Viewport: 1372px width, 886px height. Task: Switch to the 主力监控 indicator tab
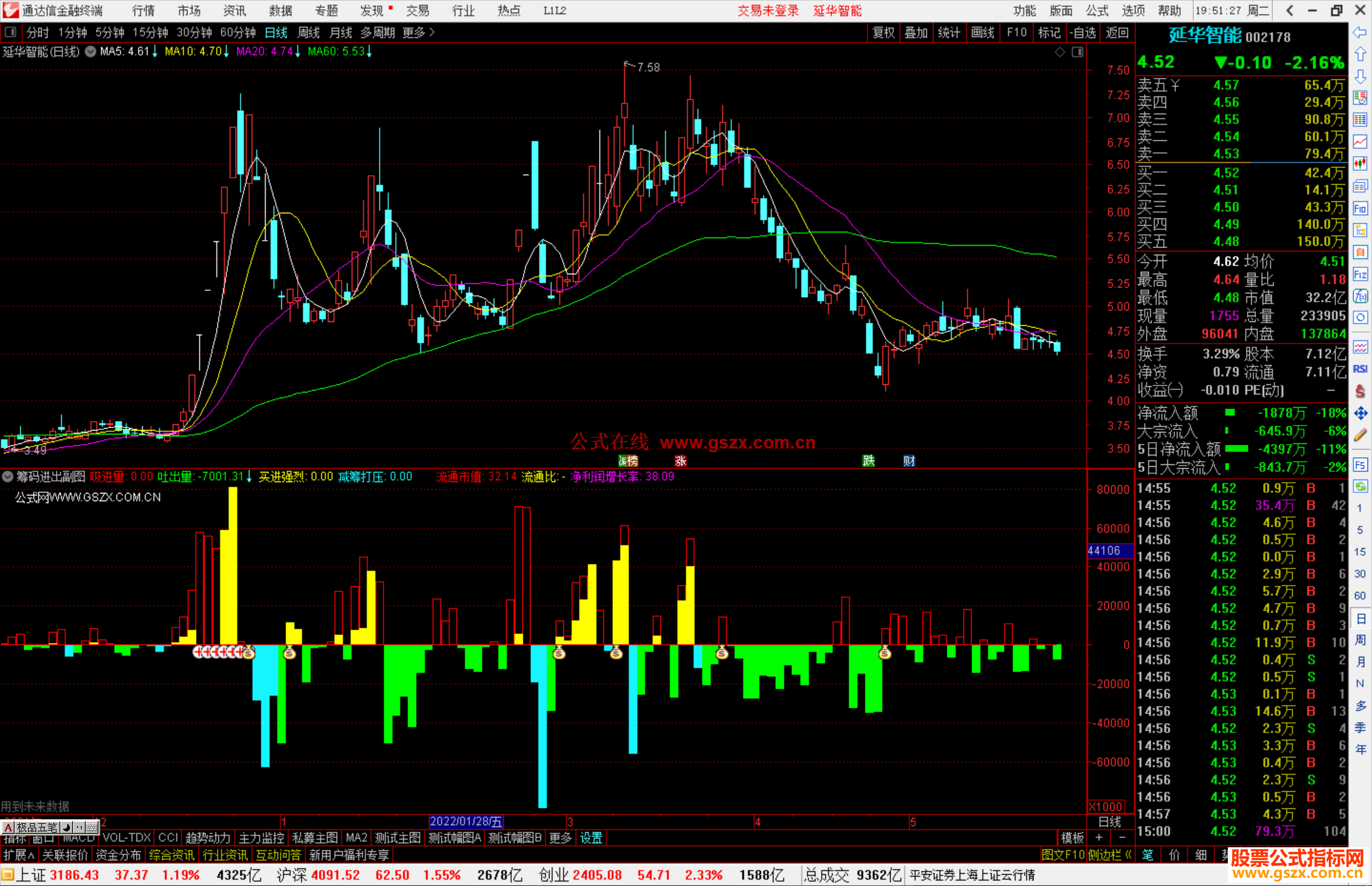(261, 838)
